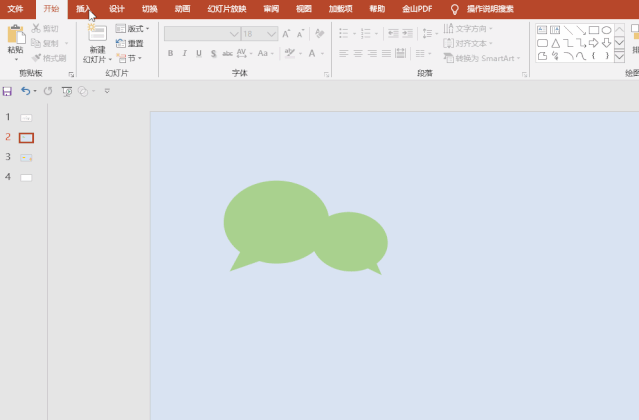The image size is (639, 420).
Task: Open the 版式 layout dropdown
Action: tap(132, 29)
